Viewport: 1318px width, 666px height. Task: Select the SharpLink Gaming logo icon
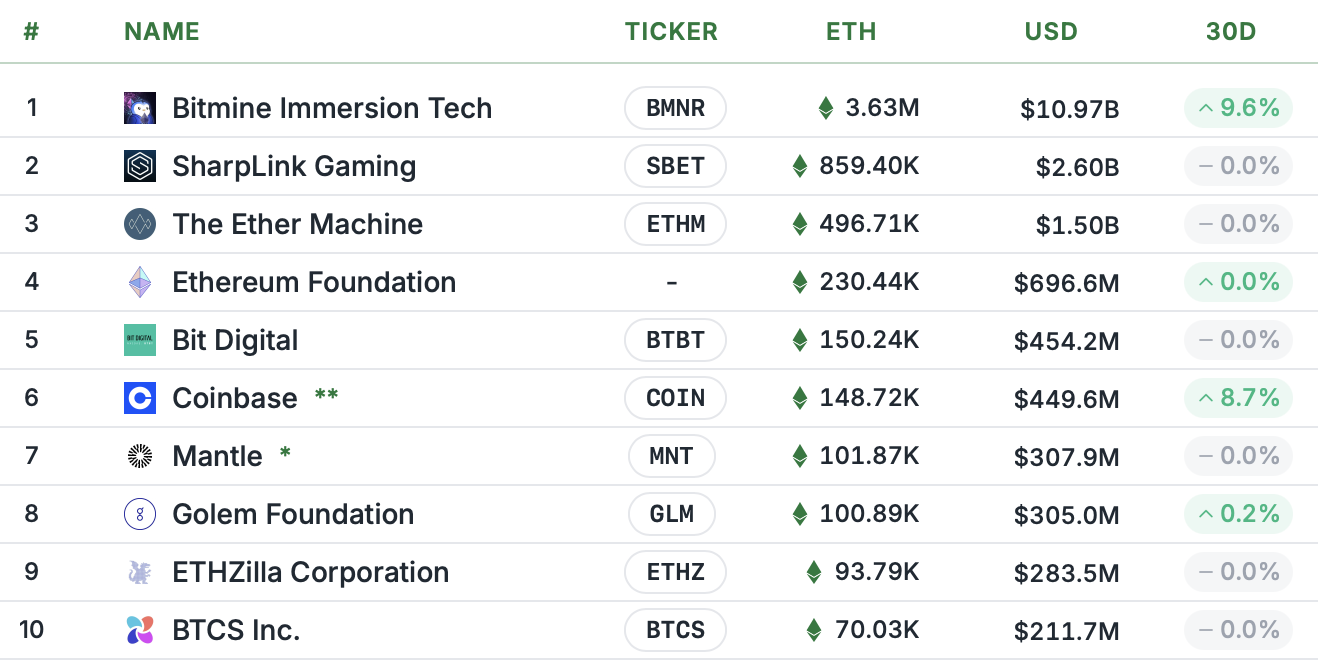(x=140, y=166)
